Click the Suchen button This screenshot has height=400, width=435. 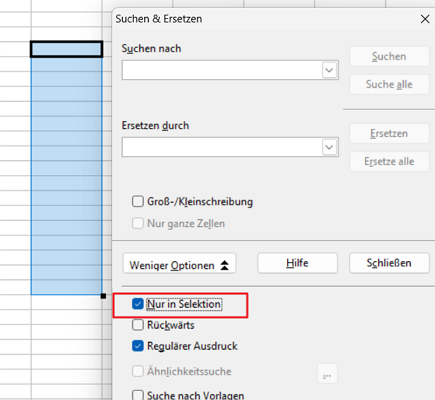pyautogui.click(x=389, y=57)
